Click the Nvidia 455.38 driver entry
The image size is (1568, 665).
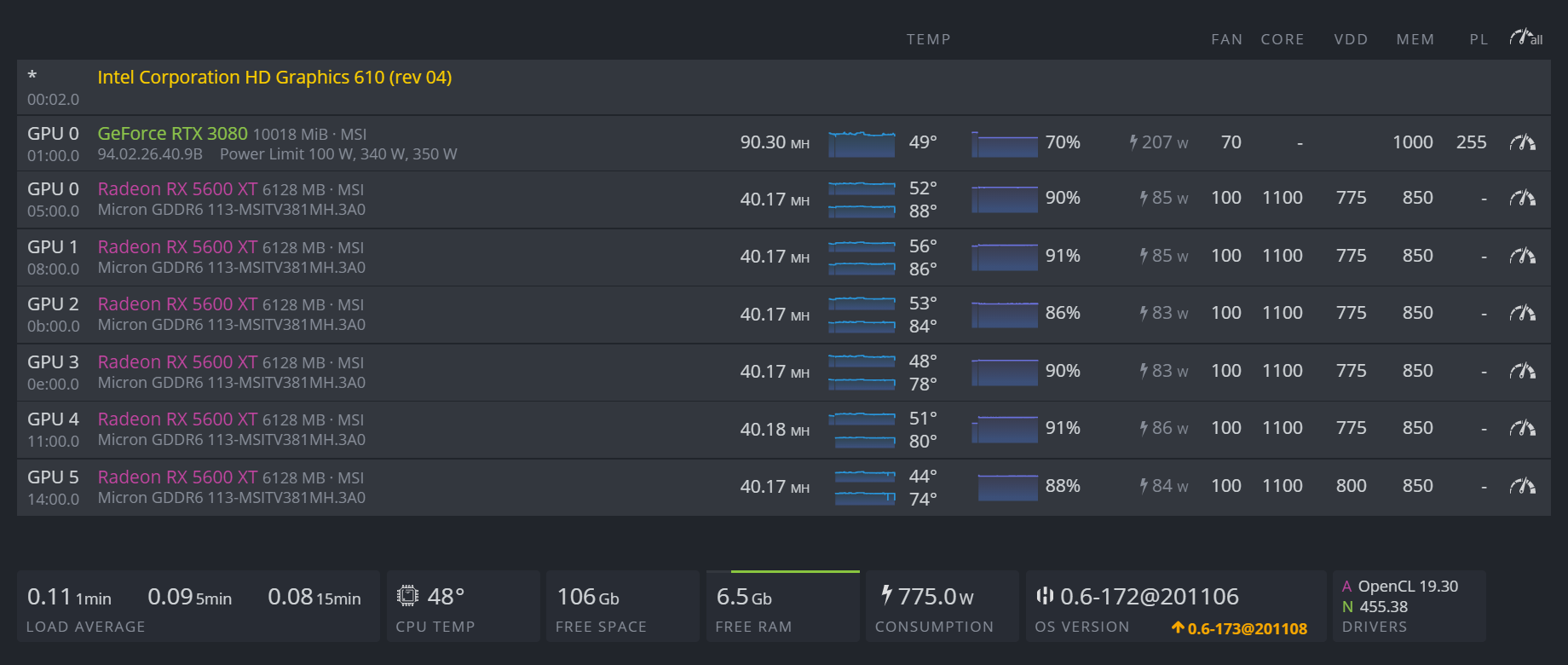1375,607
